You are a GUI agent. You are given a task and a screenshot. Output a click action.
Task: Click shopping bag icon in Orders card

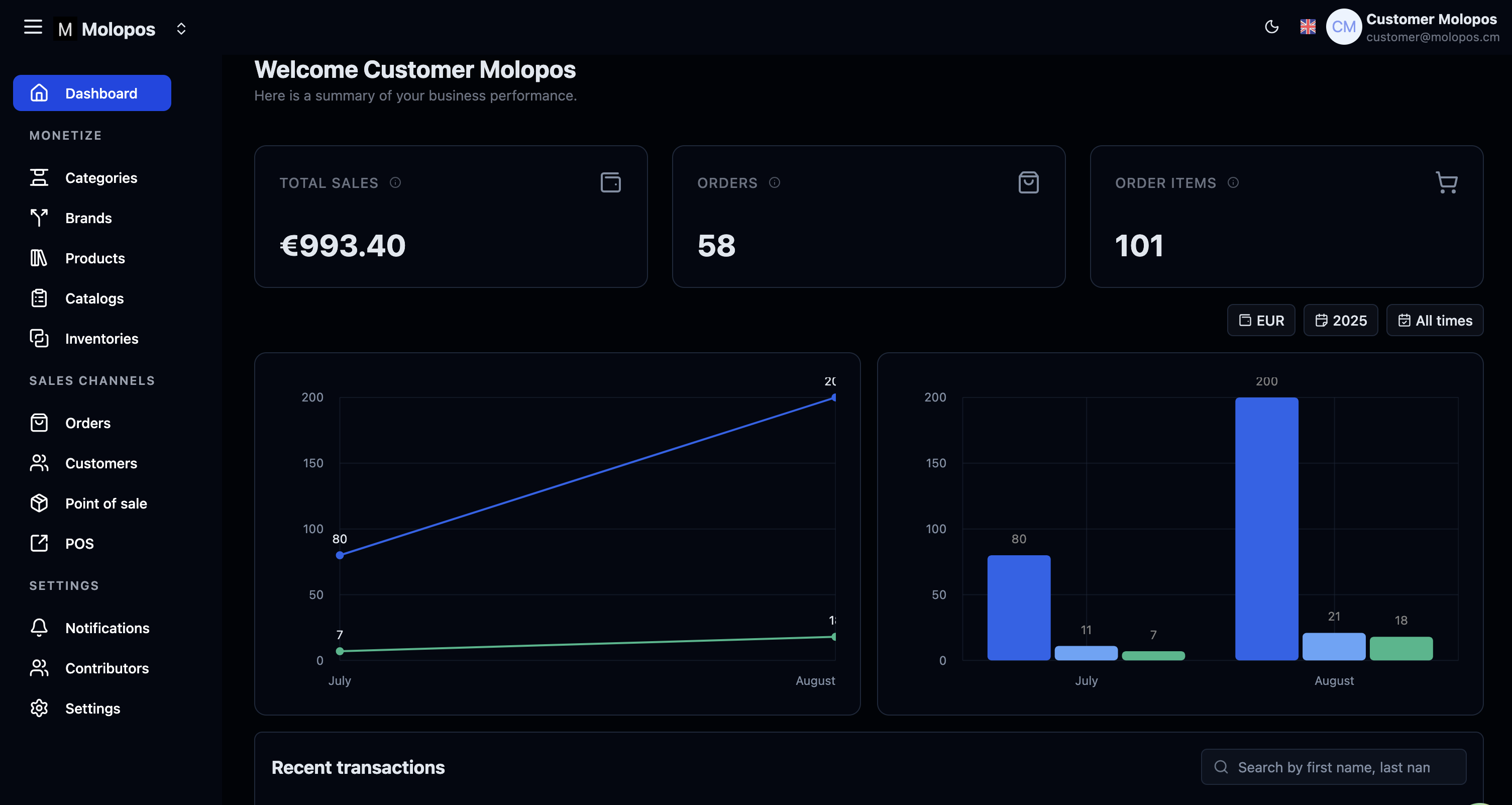click(x=1028, y=182)
